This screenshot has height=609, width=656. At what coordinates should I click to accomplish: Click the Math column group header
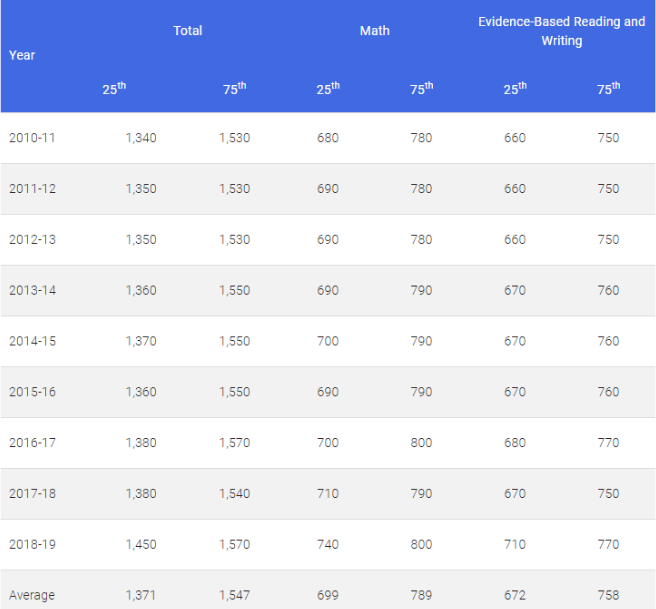point(375,31)
